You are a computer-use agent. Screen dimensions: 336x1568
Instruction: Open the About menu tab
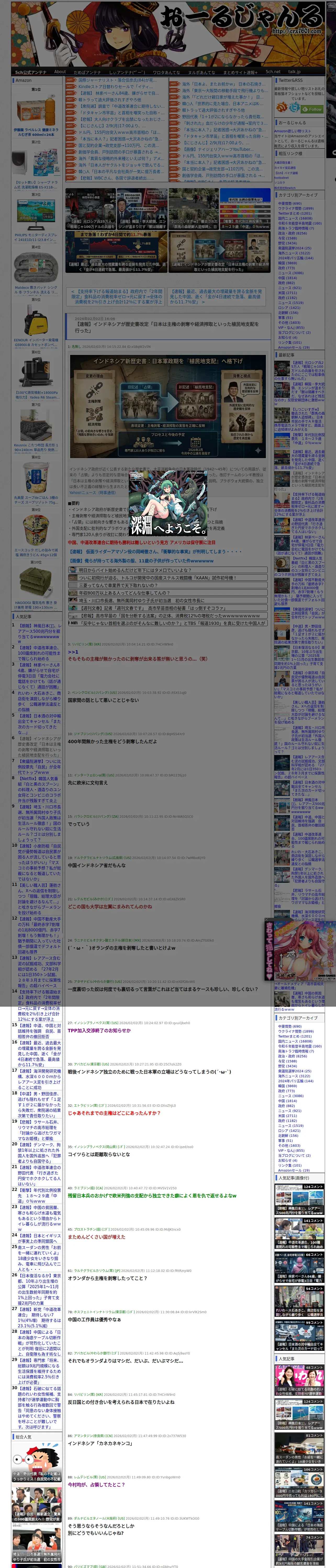[x=60, y=72]
